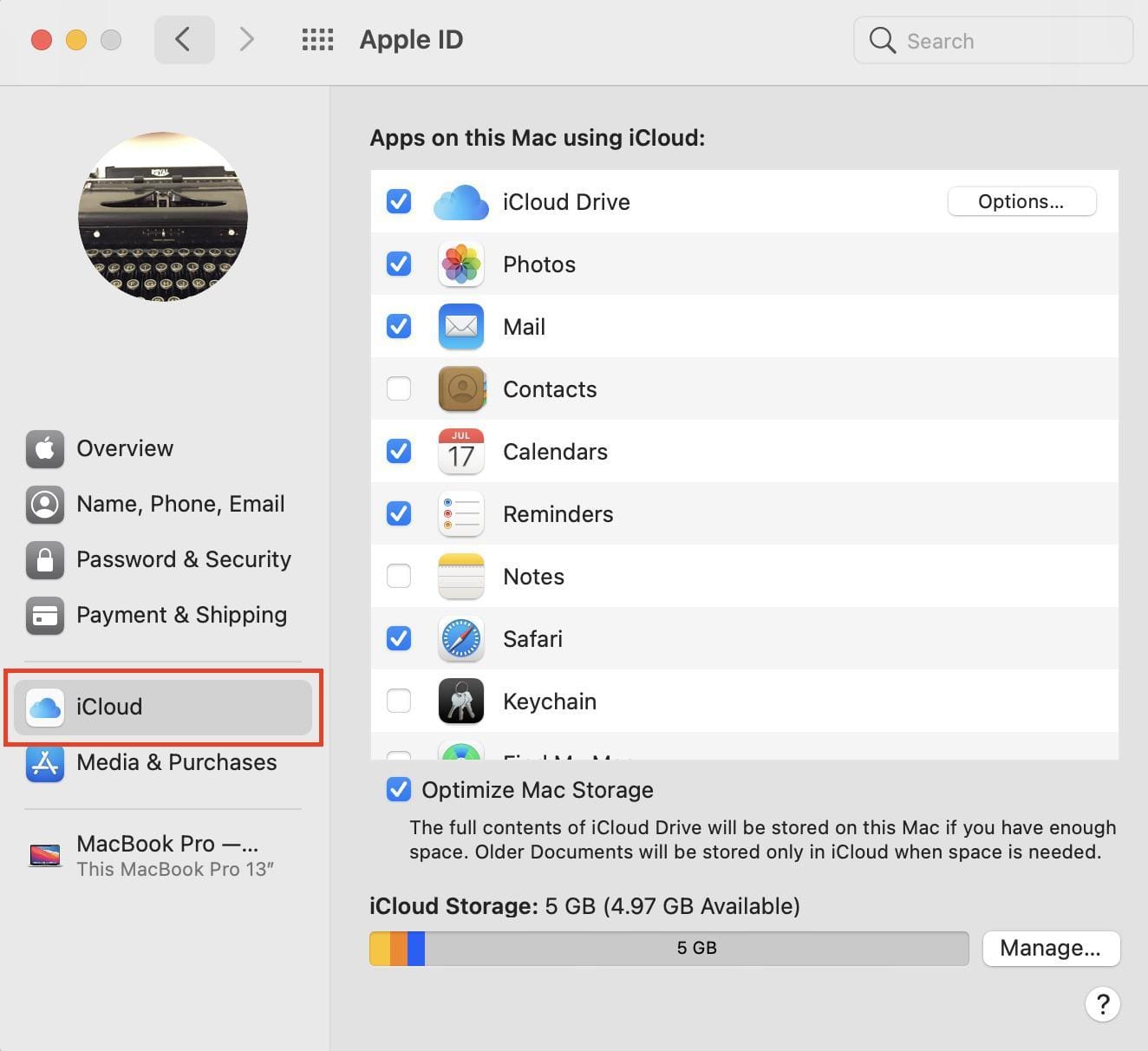Image resolution: width=1148 pixels, height=1051 pixels.
Task: Click the Safari compass icon
Action: point(460,639)
